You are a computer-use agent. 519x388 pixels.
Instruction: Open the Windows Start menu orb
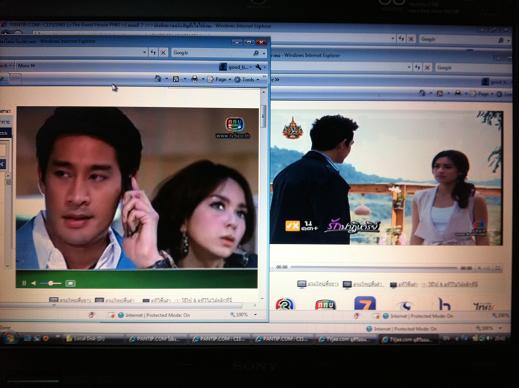[9, 338]
